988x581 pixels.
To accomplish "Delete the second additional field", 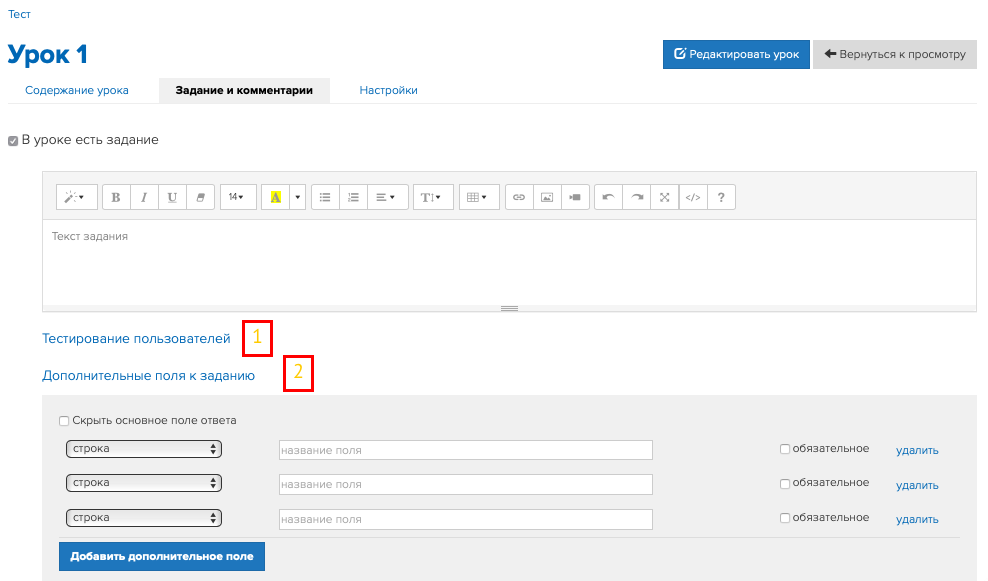I will click(x=917, y=485).
